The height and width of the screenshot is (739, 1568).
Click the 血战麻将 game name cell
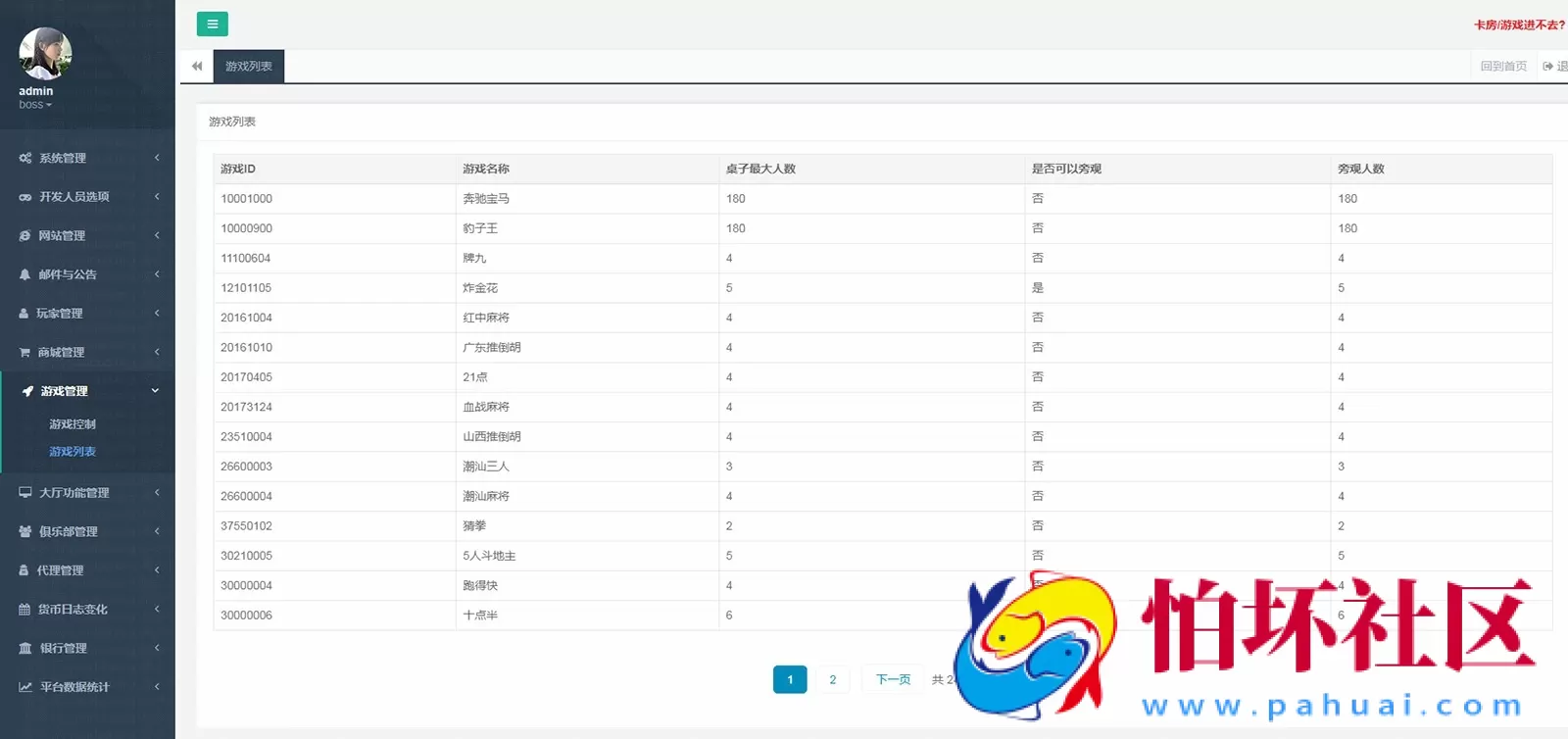coord(587,407)
